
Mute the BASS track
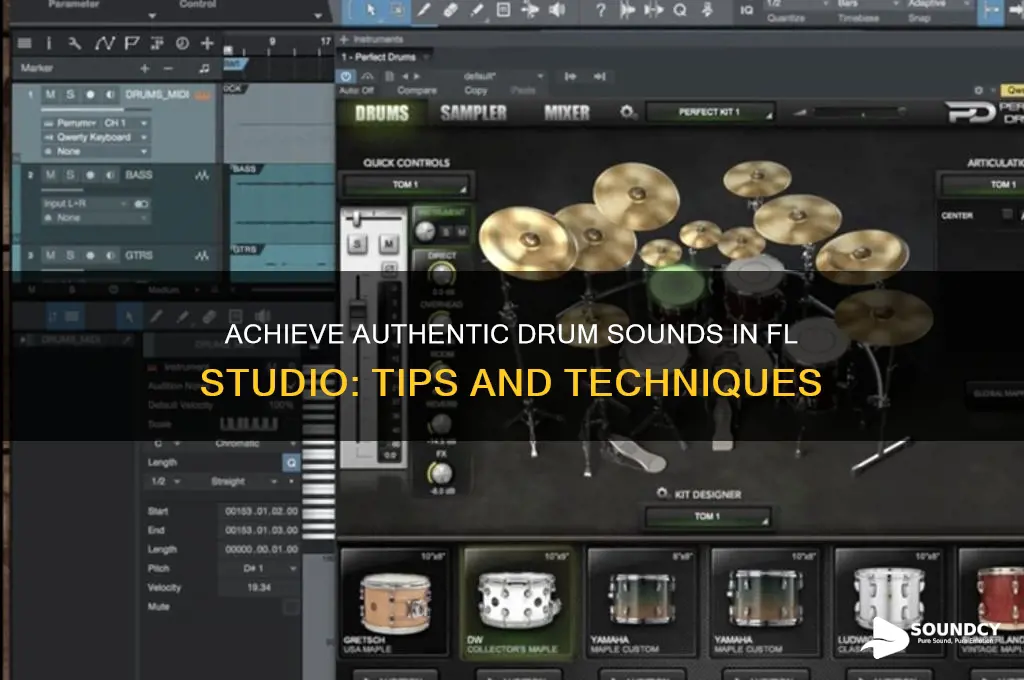click(x=50, y=175)
